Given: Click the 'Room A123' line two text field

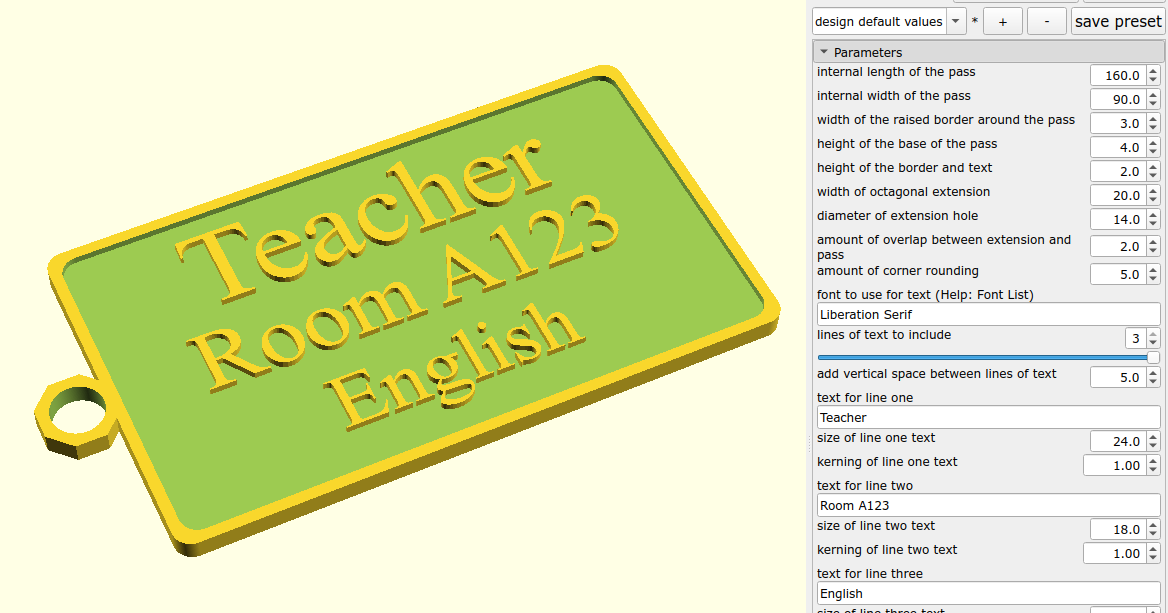Looking at the screenshot, I should pyautogui.click(x=988, y=505).
